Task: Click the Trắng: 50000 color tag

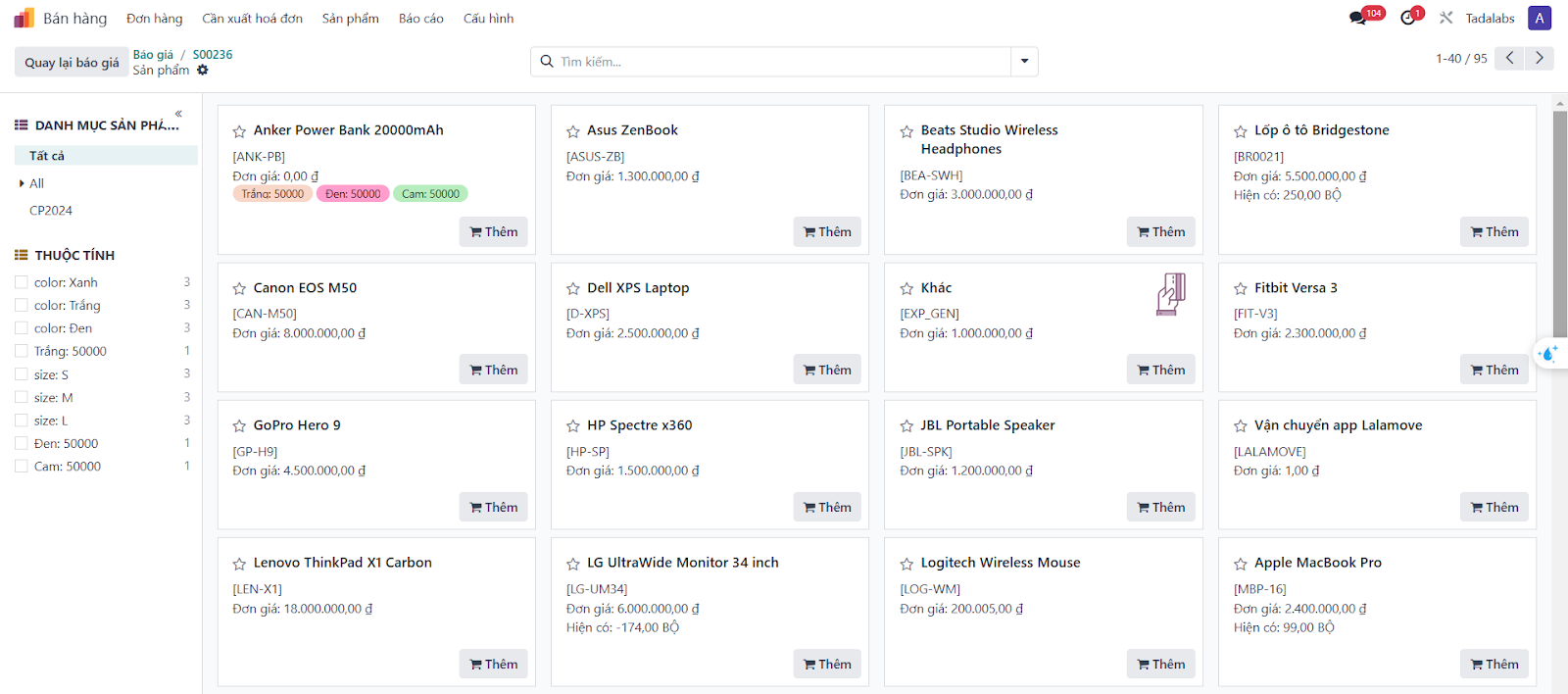Action: [x=272, y=194]
